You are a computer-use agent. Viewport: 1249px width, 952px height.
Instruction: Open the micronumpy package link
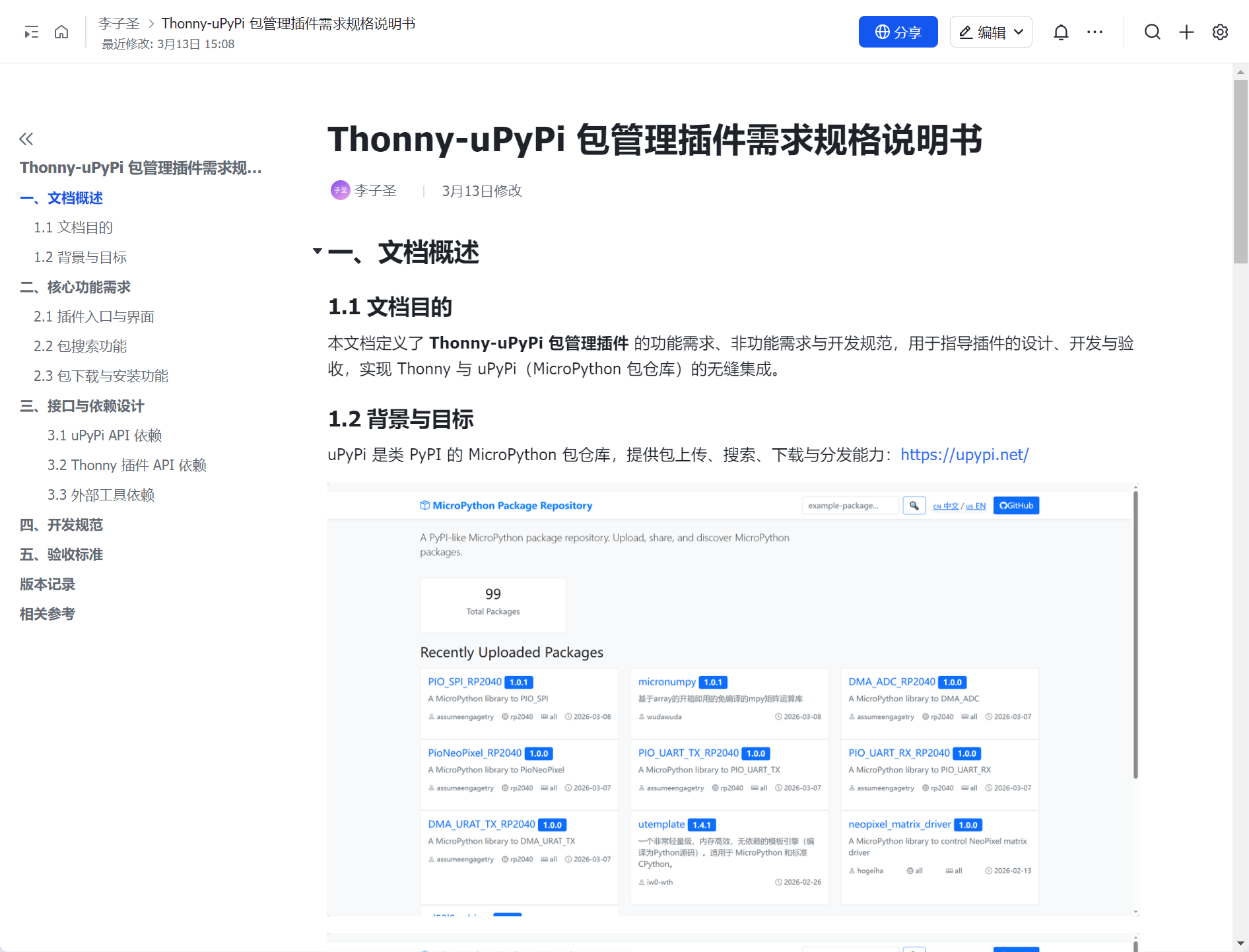coord(667,682)
